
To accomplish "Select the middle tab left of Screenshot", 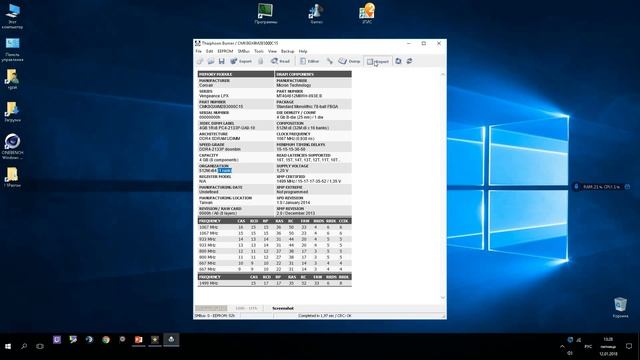I will tap(246, 308).
